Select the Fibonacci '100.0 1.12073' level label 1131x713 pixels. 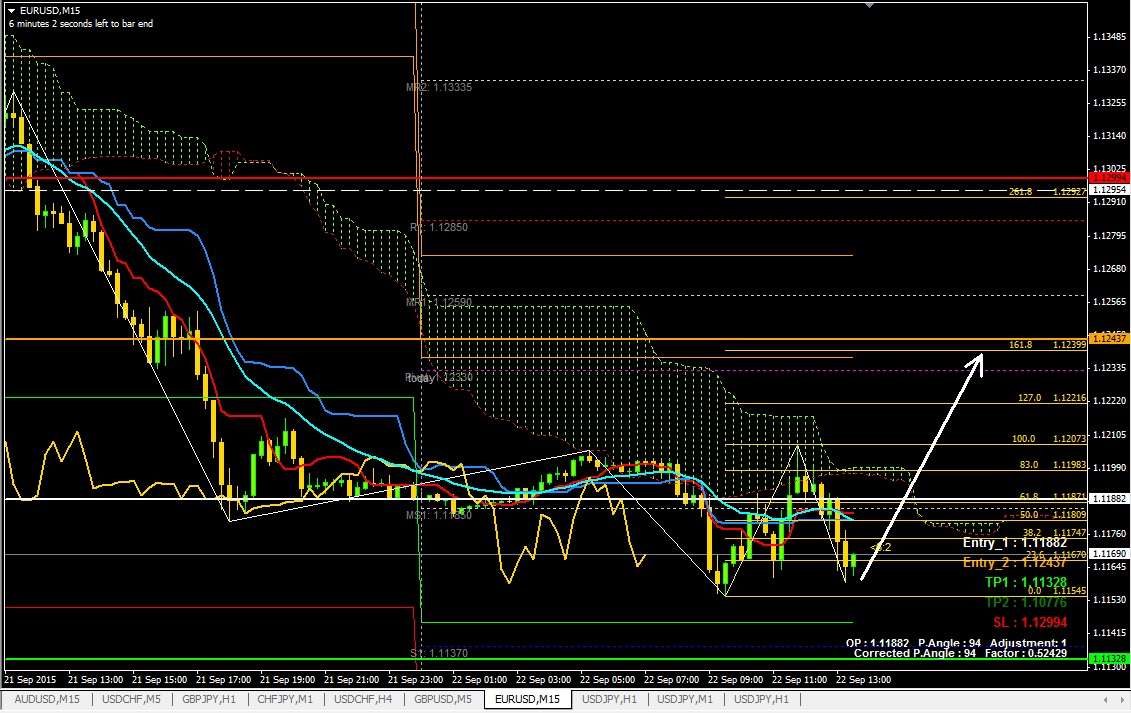click(1049, 439)
